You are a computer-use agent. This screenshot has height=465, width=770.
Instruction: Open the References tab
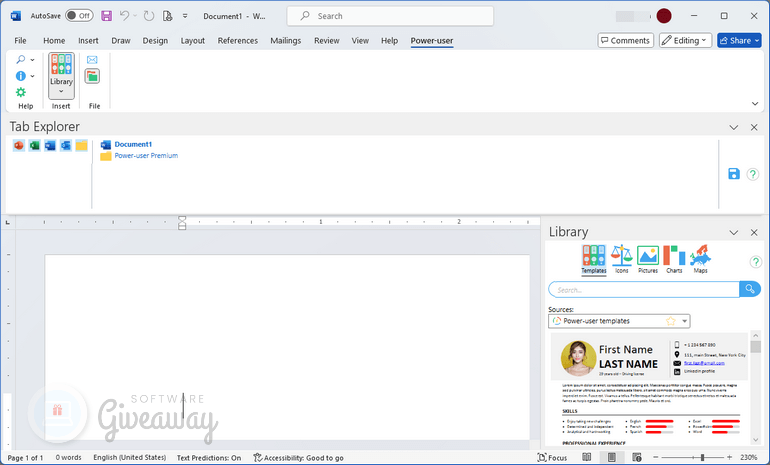point(238,41)
